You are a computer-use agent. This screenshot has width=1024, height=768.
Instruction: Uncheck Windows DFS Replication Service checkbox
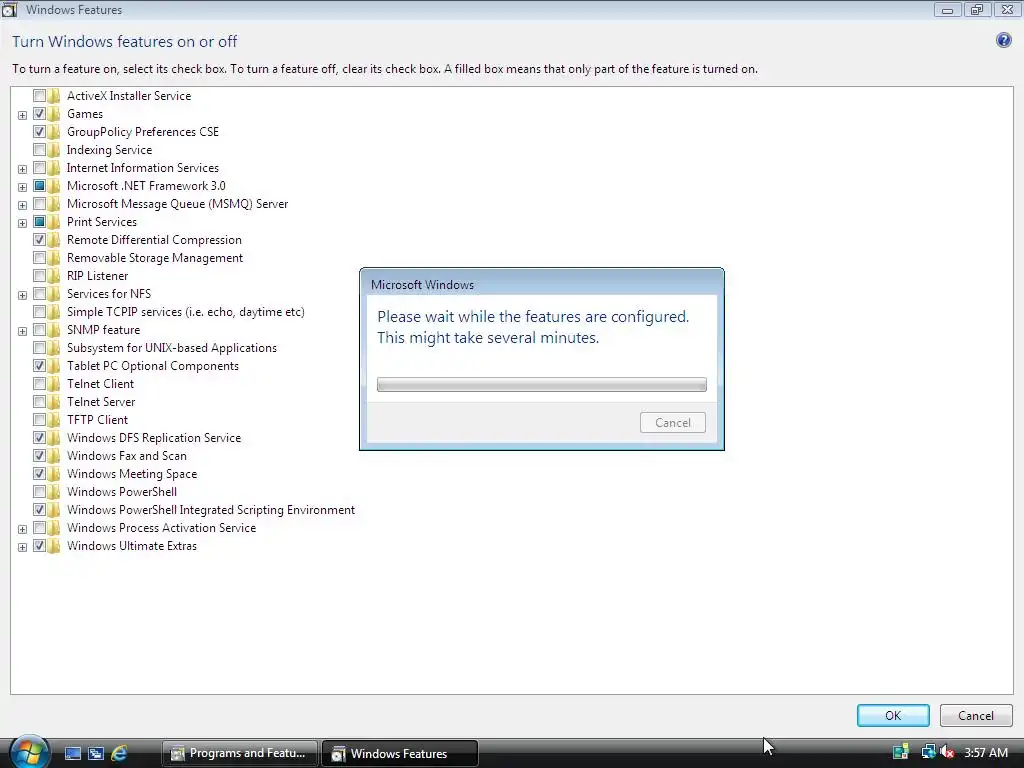[x=39, y=438]
